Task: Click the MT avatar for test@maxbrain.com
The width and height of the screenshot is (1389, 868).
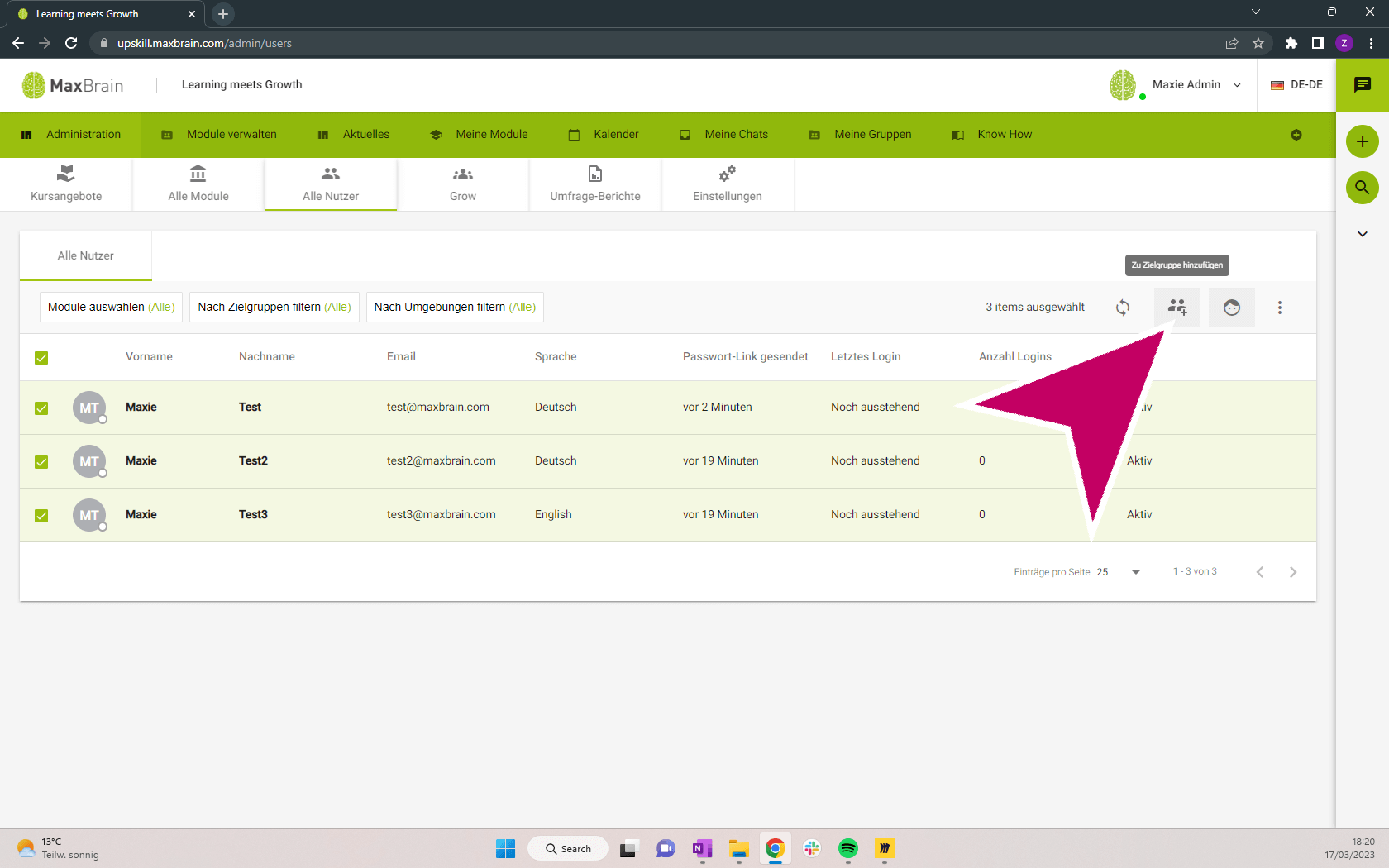Action: 89,408
